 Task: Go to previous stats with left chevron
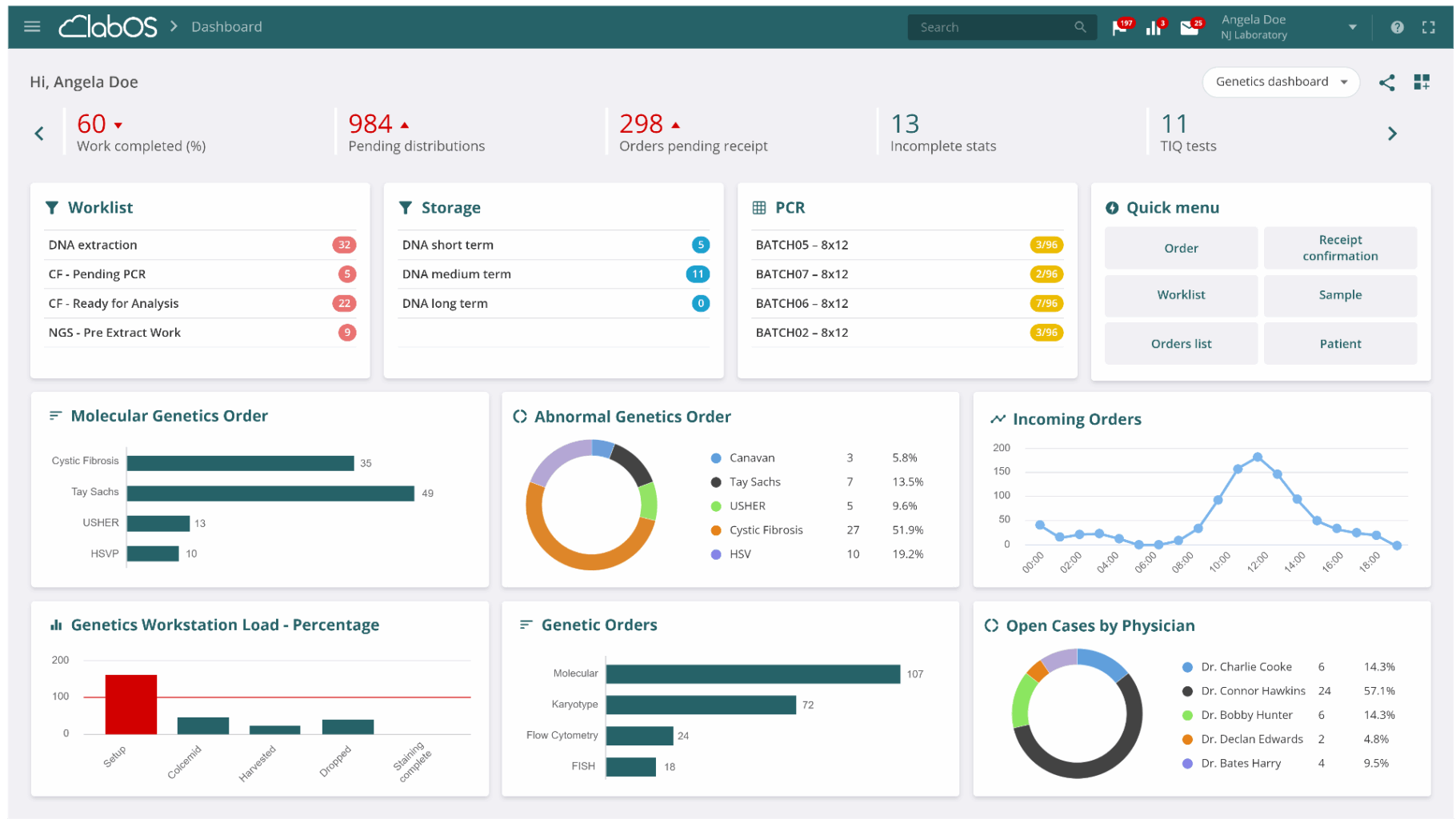point(39,134)
